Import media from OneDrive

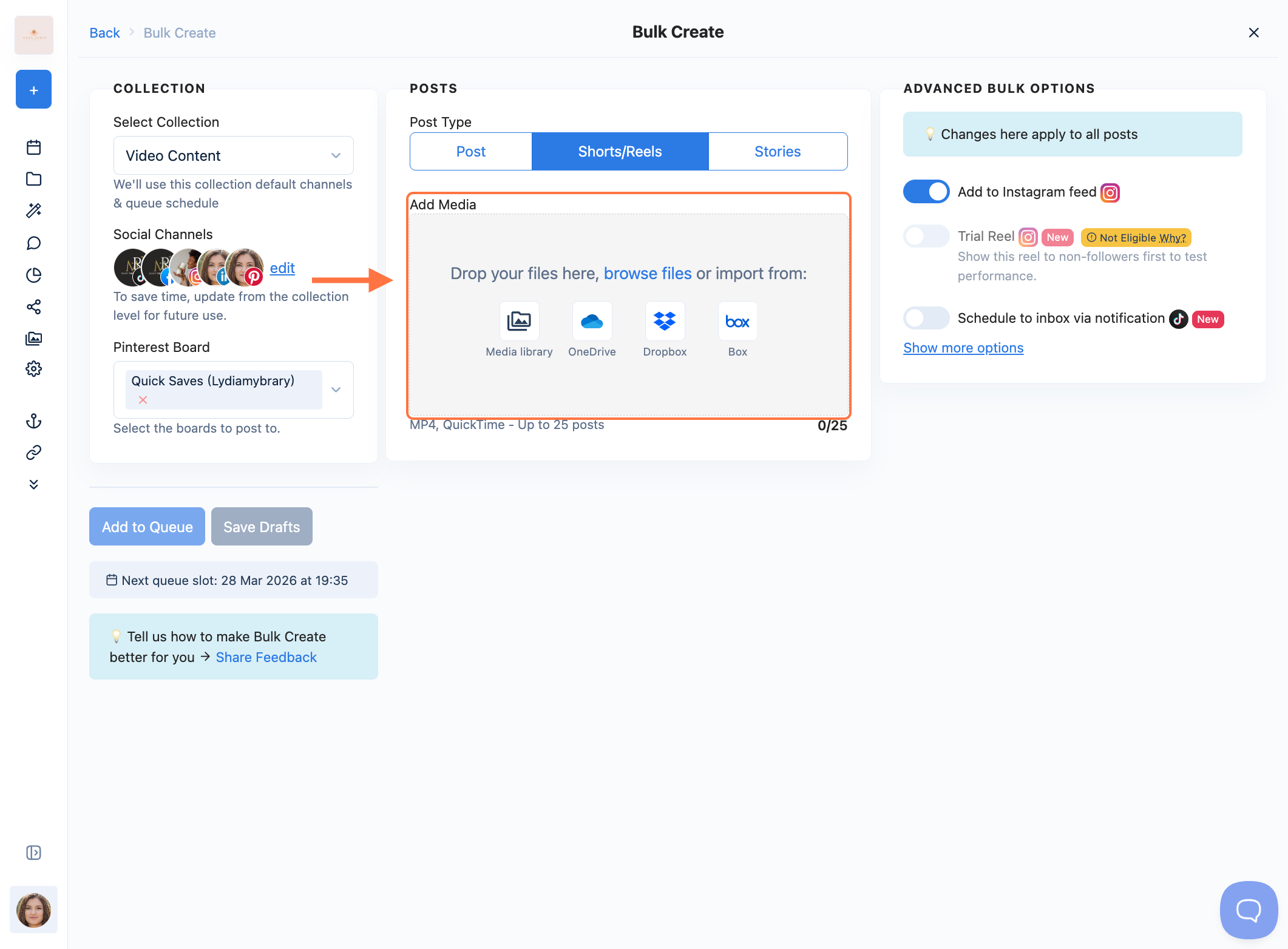[x=592, y=321]
